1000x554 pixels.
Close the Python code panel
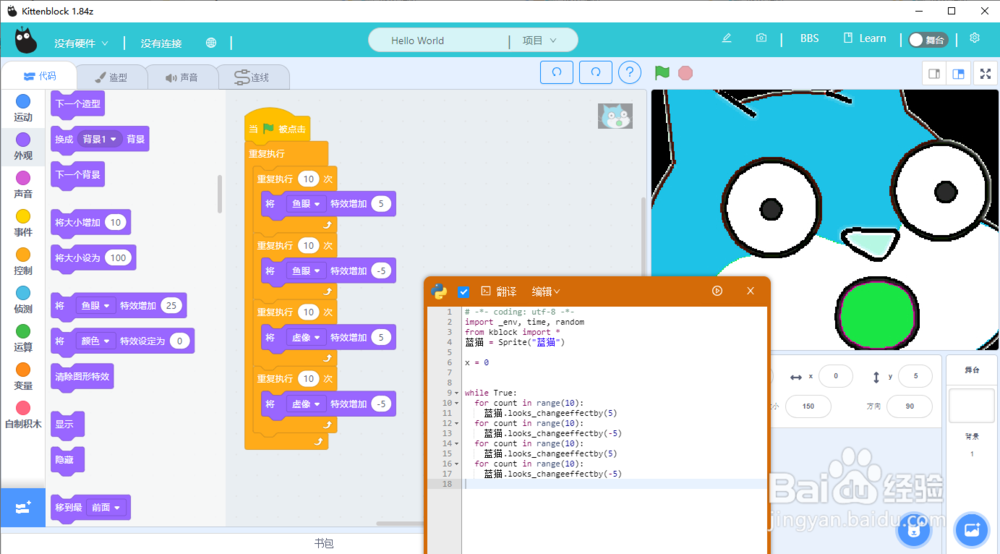[x=750, y=291]
